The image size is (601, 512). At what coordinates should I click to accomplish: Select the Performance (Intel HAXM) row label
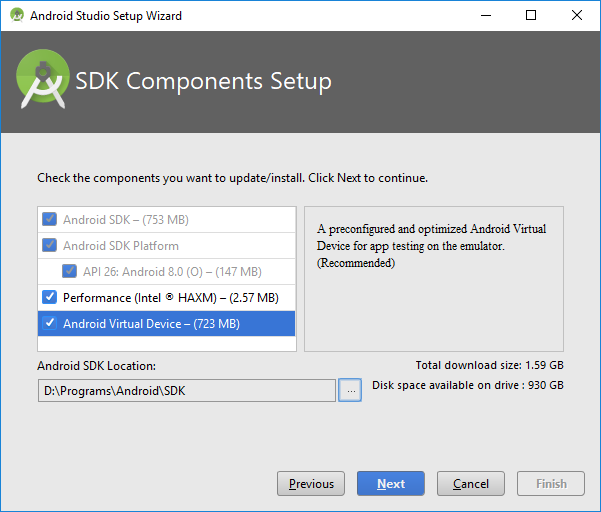[x=171, y=298]
